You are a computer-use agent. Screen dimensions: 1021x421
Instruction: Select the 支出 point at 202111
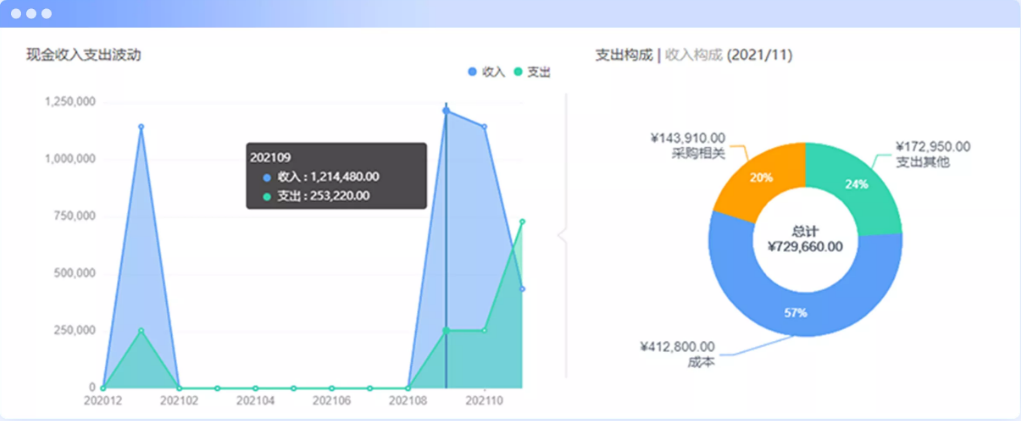pyautogui.click(x=522, y=221)
